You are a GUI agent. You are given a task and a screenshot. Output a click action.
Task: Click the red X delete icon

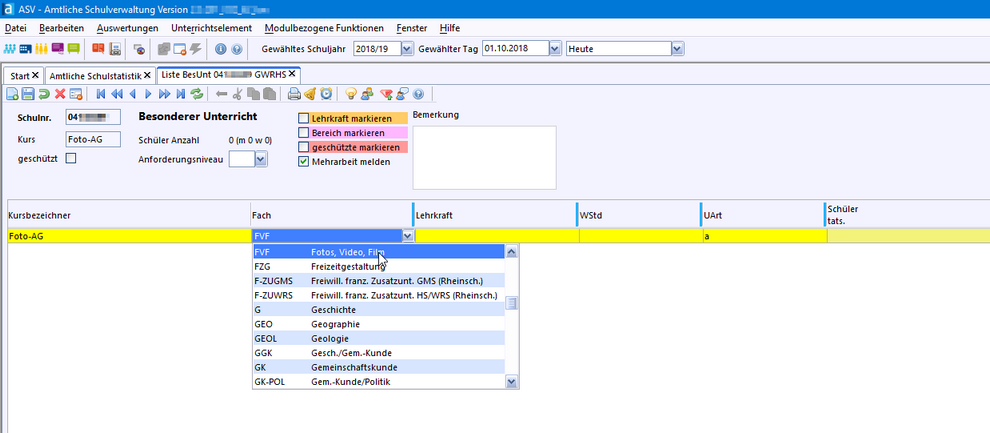pyautogui.click(x=60, y=94)
